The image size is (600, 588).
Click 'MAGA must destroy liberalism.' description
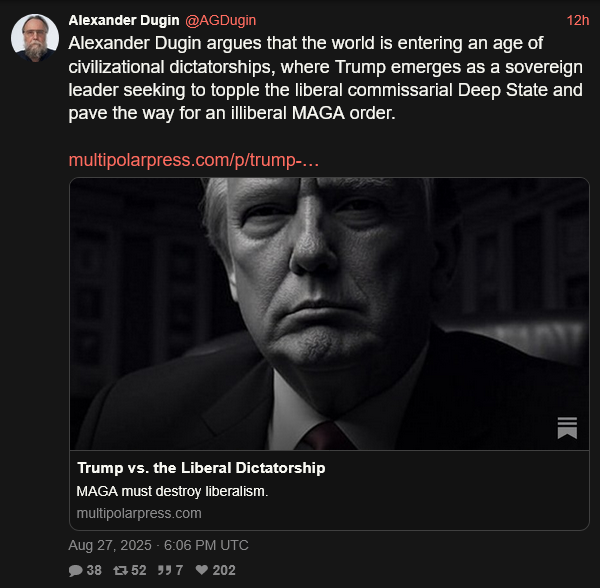click(172, 491)
